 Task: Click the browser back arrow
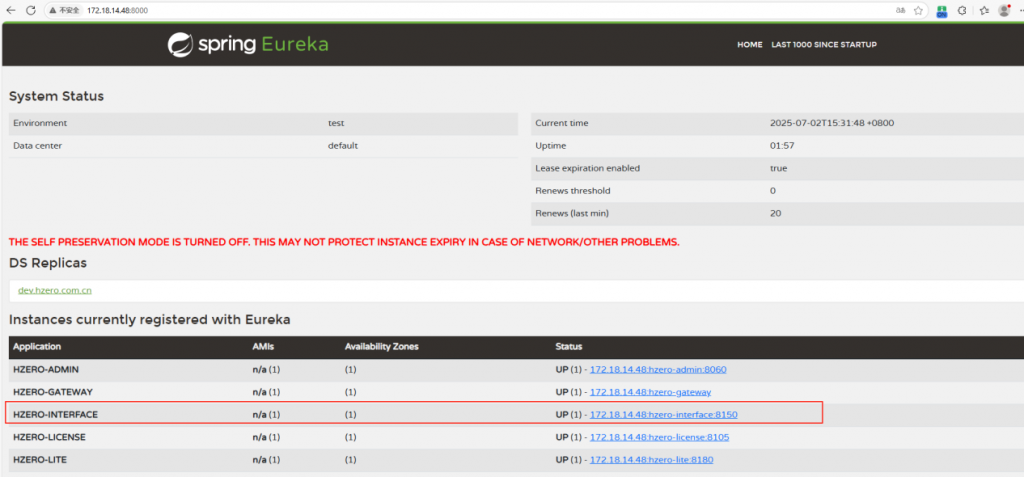pos(10,10)
